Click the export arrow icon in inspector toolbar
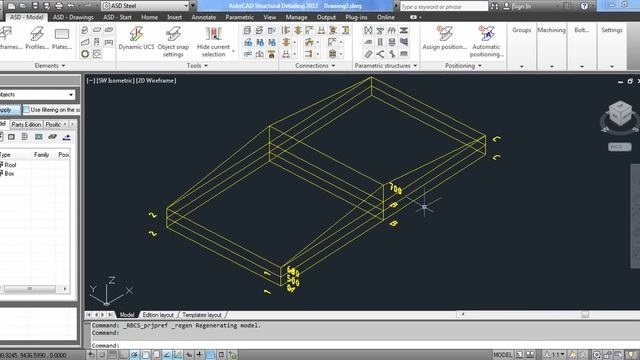640x360 pixels. (66, 137)
